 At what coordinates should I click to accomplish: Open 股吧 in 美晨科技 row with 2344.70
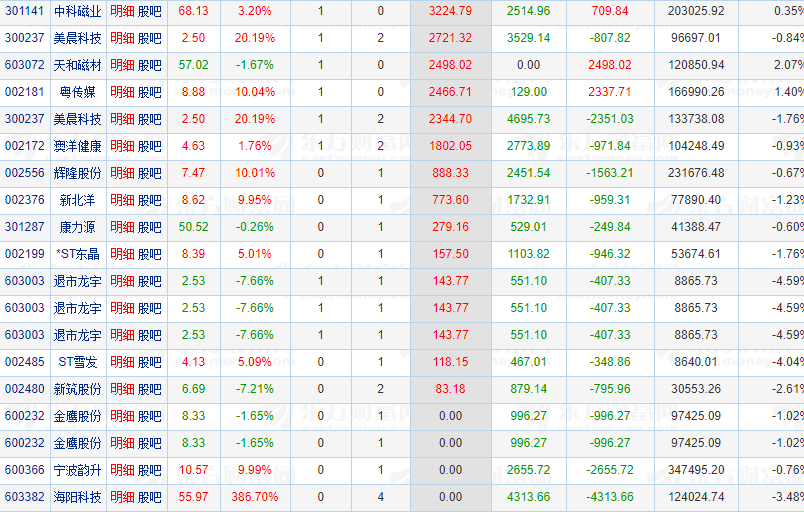click(x=150, y=119)
